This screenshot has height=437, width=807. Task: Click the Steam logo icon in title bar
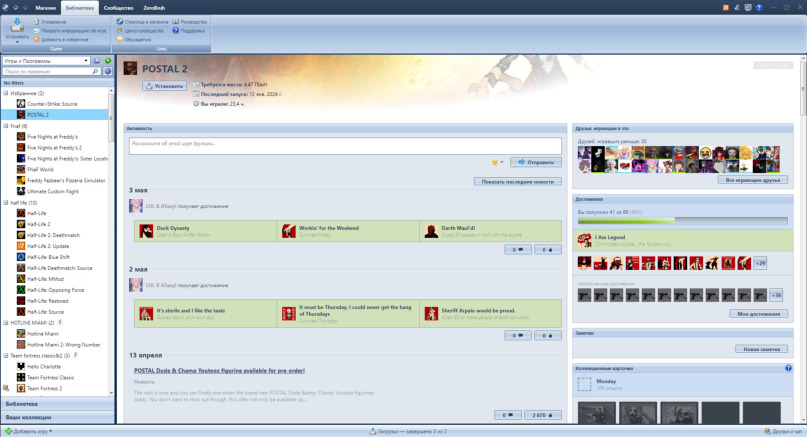6,8
